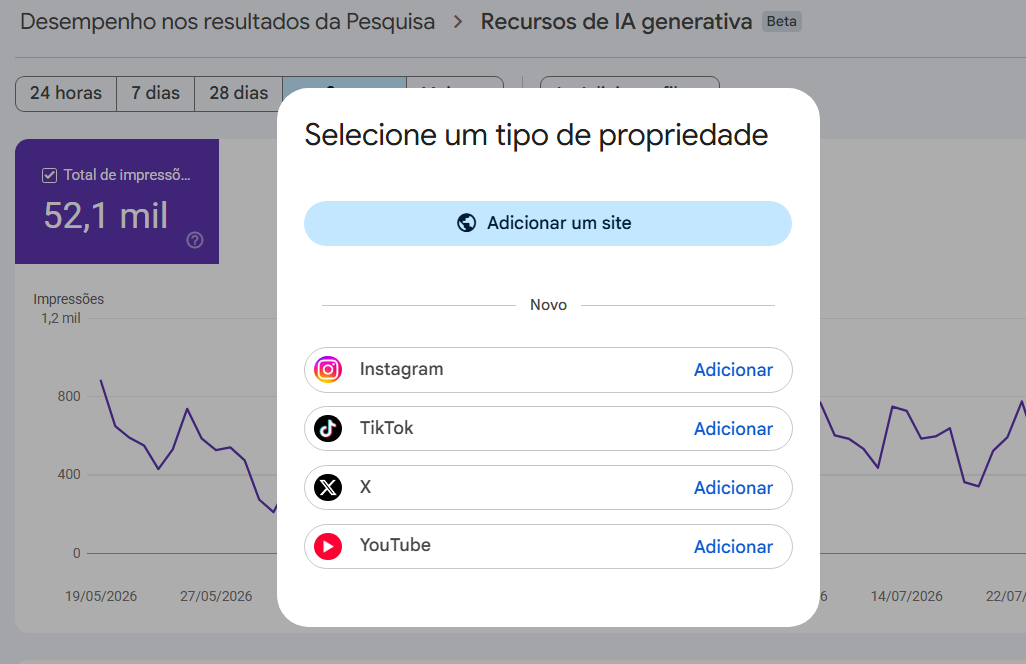Click Adicionar link for TikTok
The image size is (1026, 664).
click(733, 429)
